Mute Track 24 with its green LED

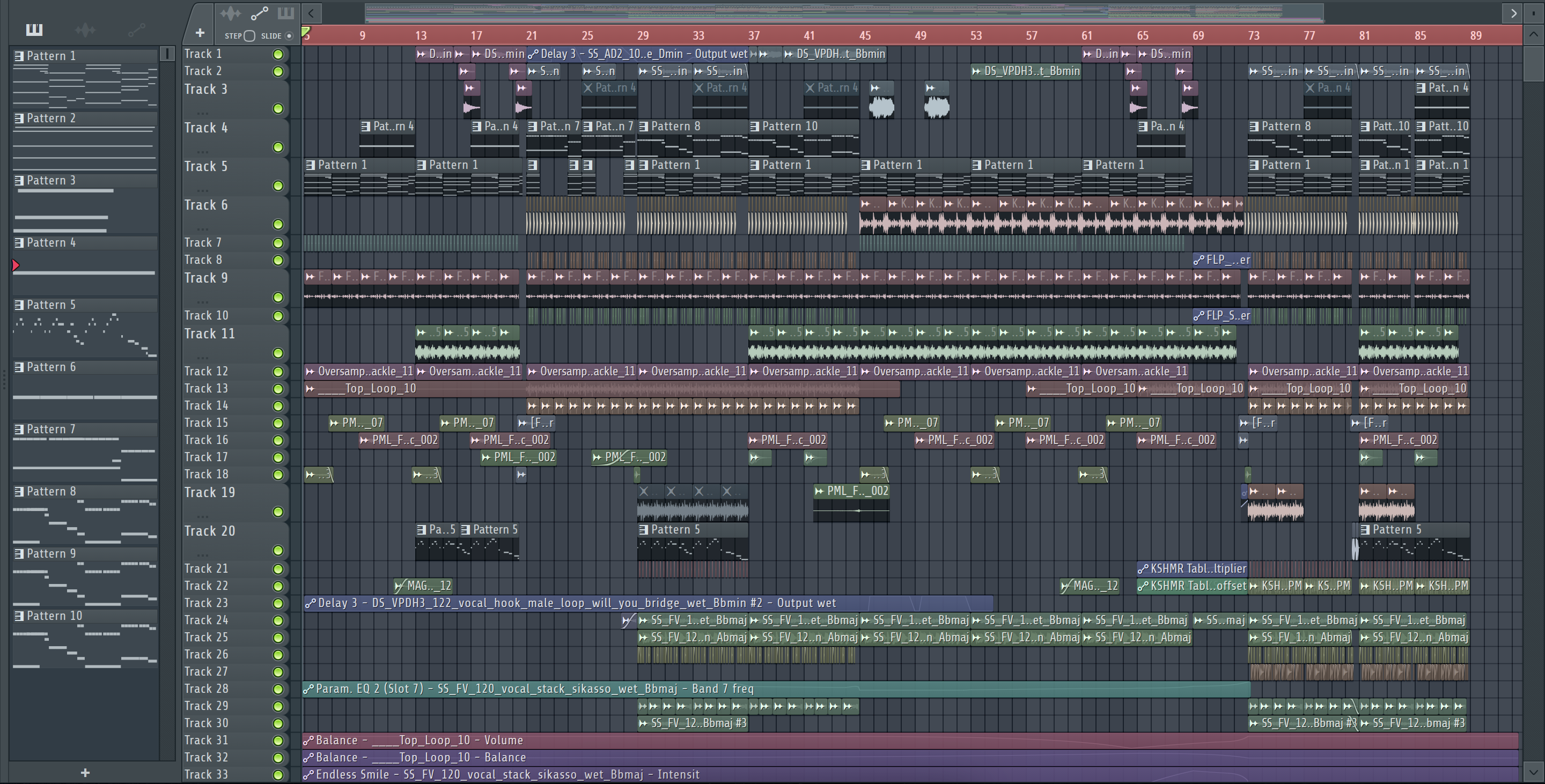click(278, 620)
